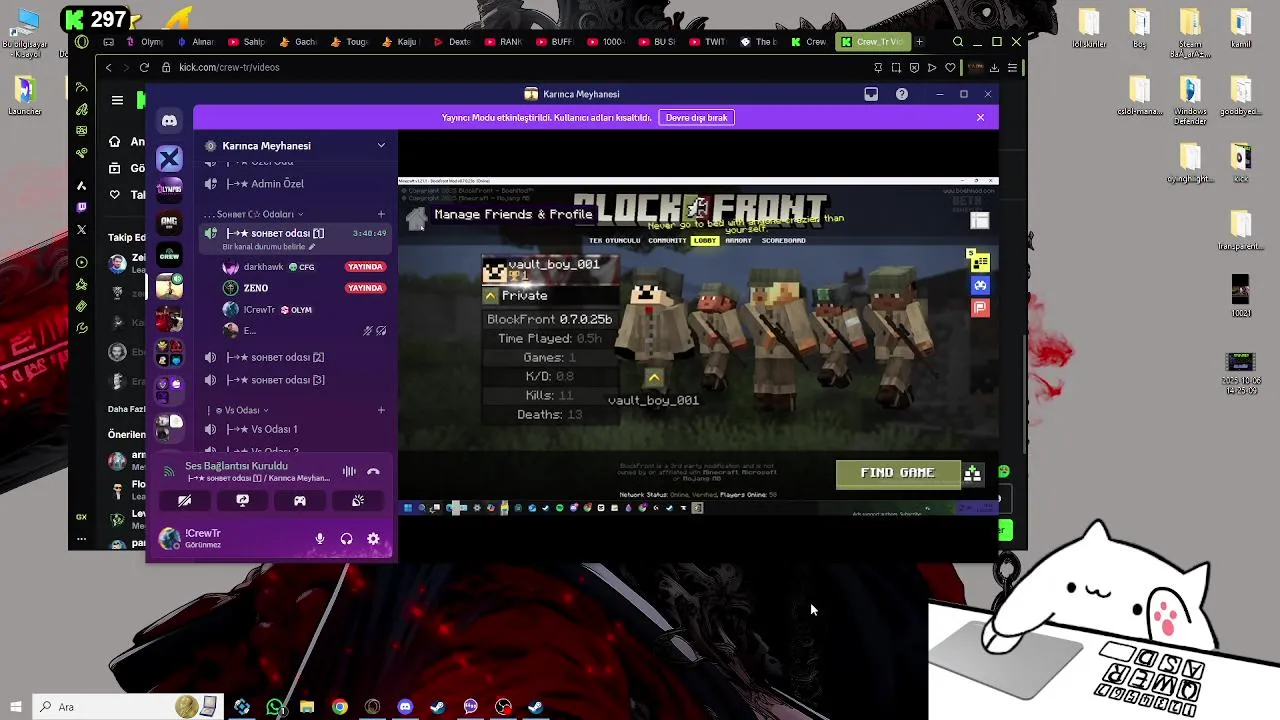
Task: Open a new browser tab
Action: [919, 42]
